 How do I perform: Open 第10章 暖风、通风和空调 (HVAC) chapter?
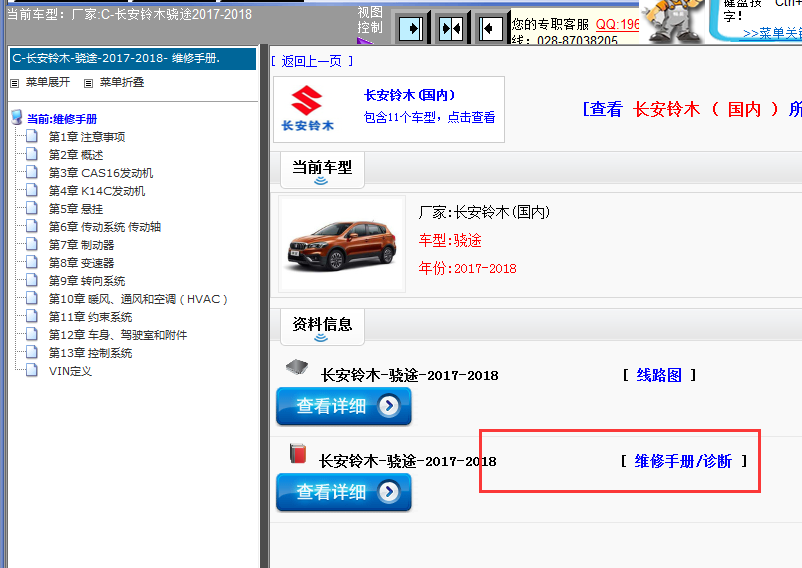(138, 299)
